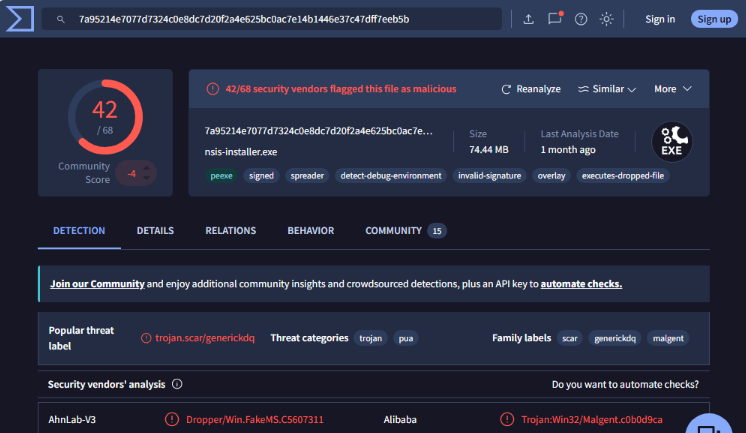The image size is (746, 433).
Task: Open the BEHAVIOR tab
Action: click(x=311, y=231)
